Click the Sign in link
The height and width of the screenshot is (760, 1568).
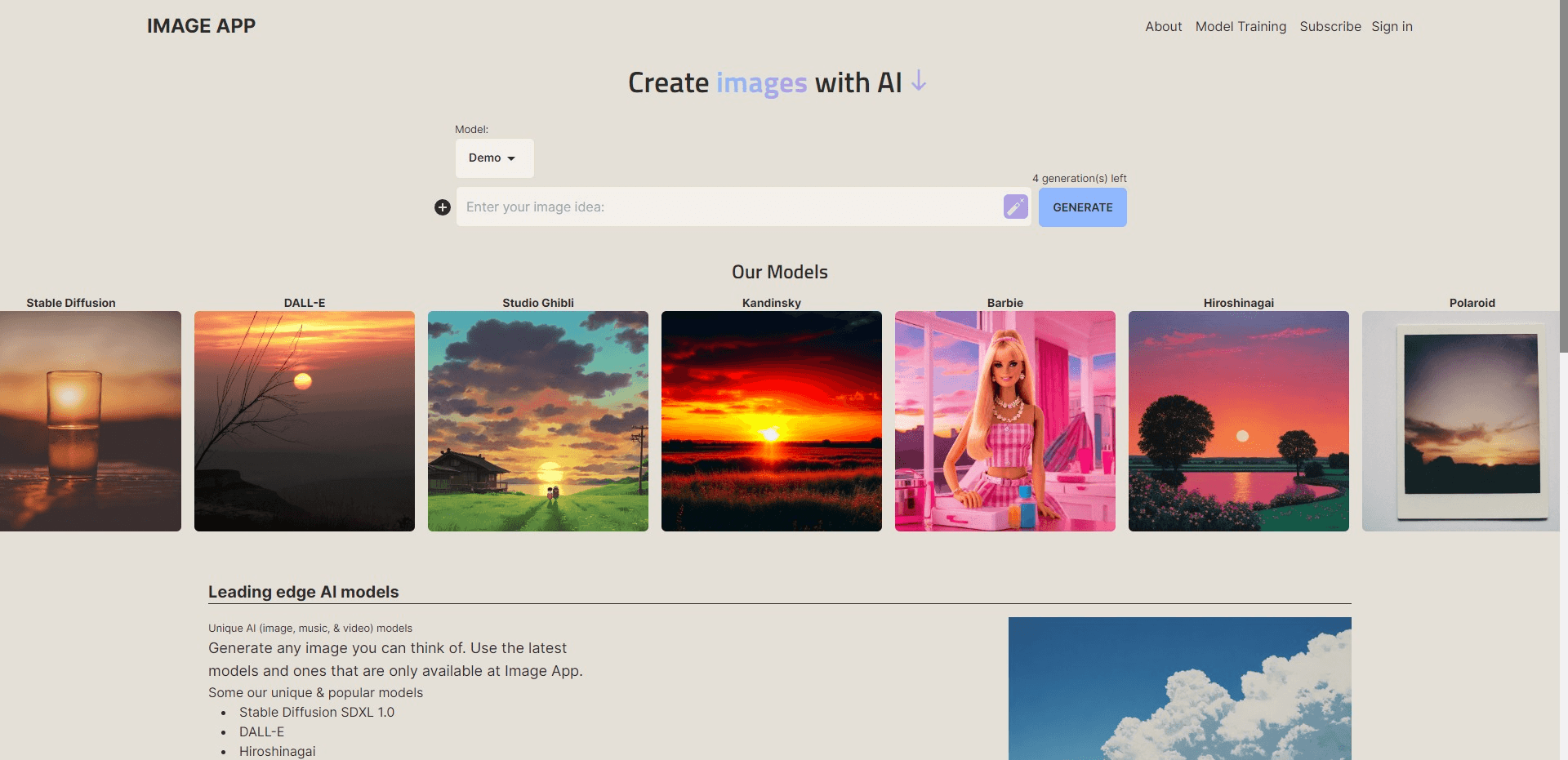pyautogui.click(x=1392, y=26)
